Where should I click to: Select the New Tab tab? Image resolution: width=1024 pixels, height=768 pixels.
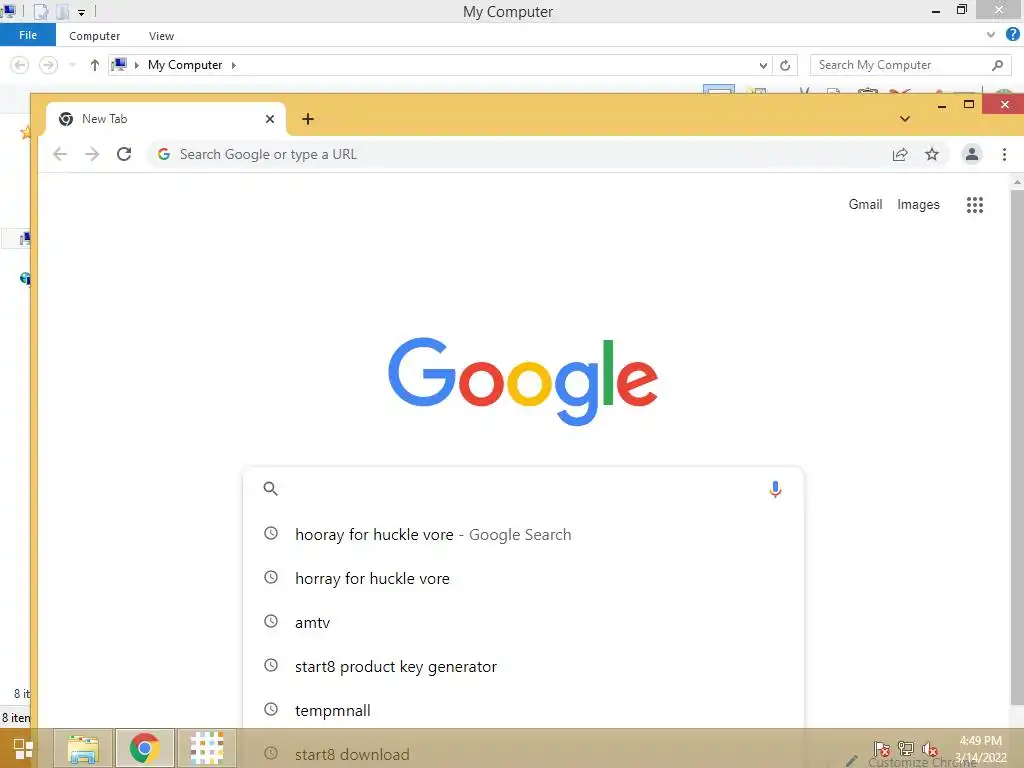(x=165, y=119)
